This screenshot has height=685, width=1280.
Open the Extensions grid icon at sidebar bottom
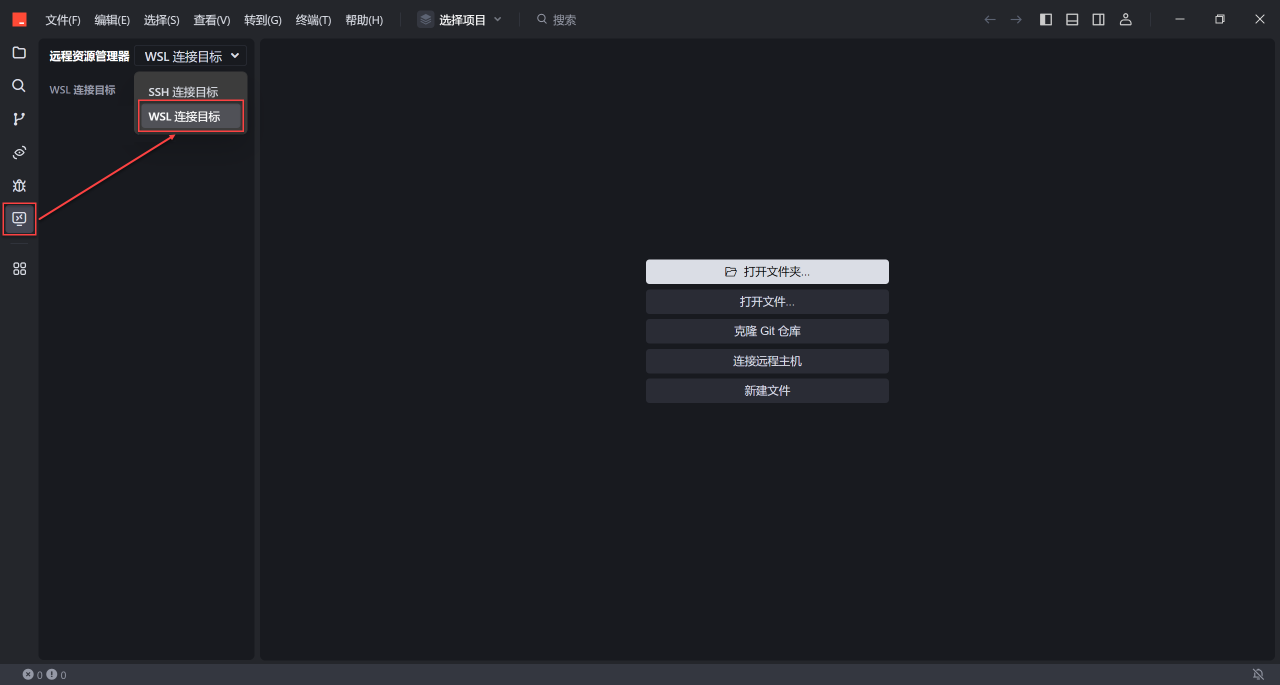click(x=18, y=268)
